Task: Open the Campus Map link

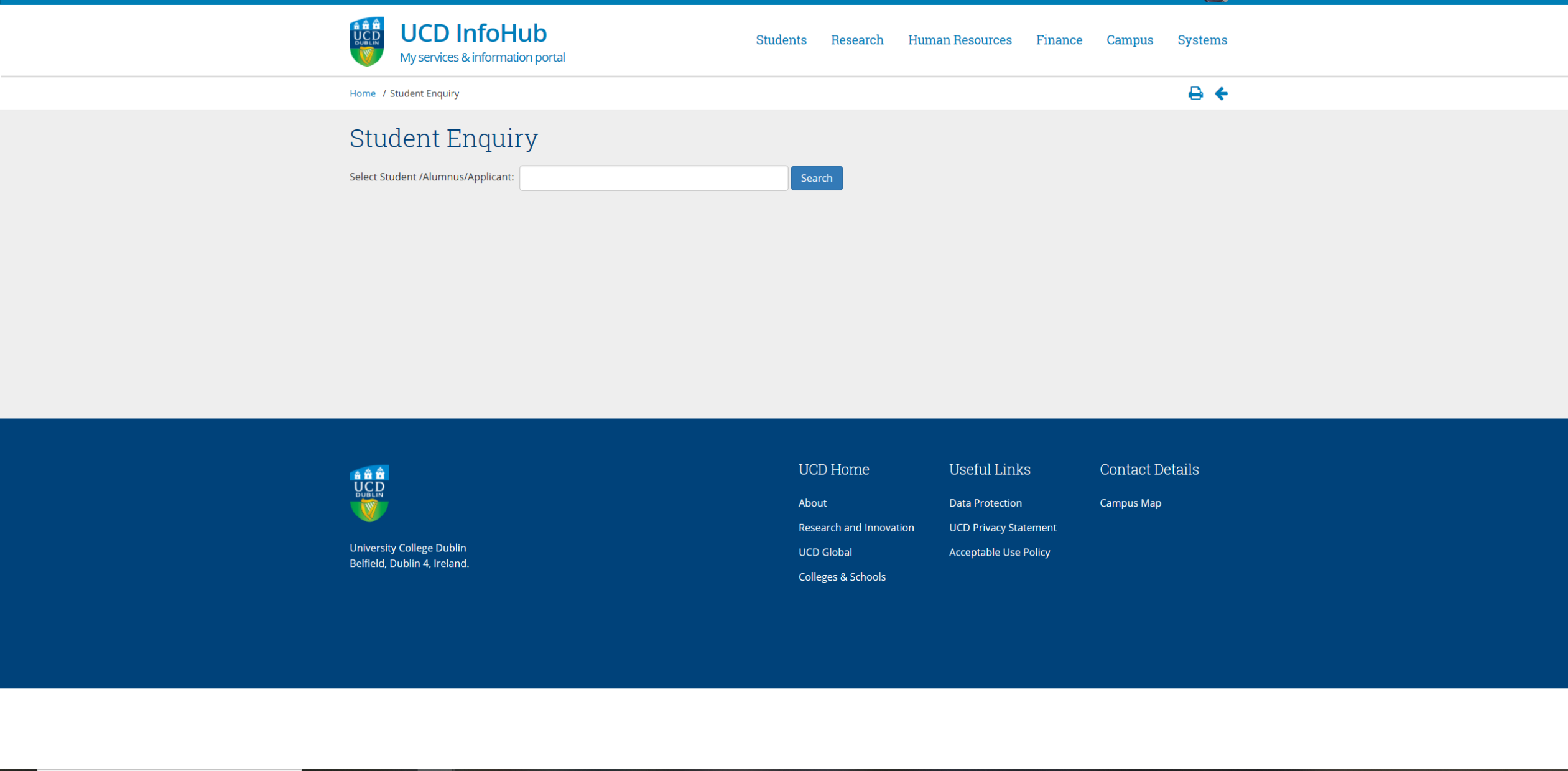Action: tap(1130, 503)
